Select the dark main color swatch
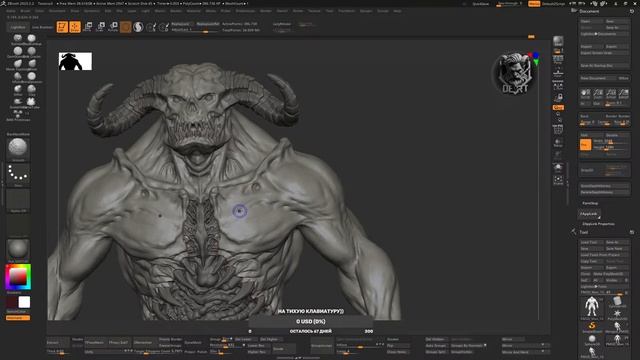 pos(11,302)
